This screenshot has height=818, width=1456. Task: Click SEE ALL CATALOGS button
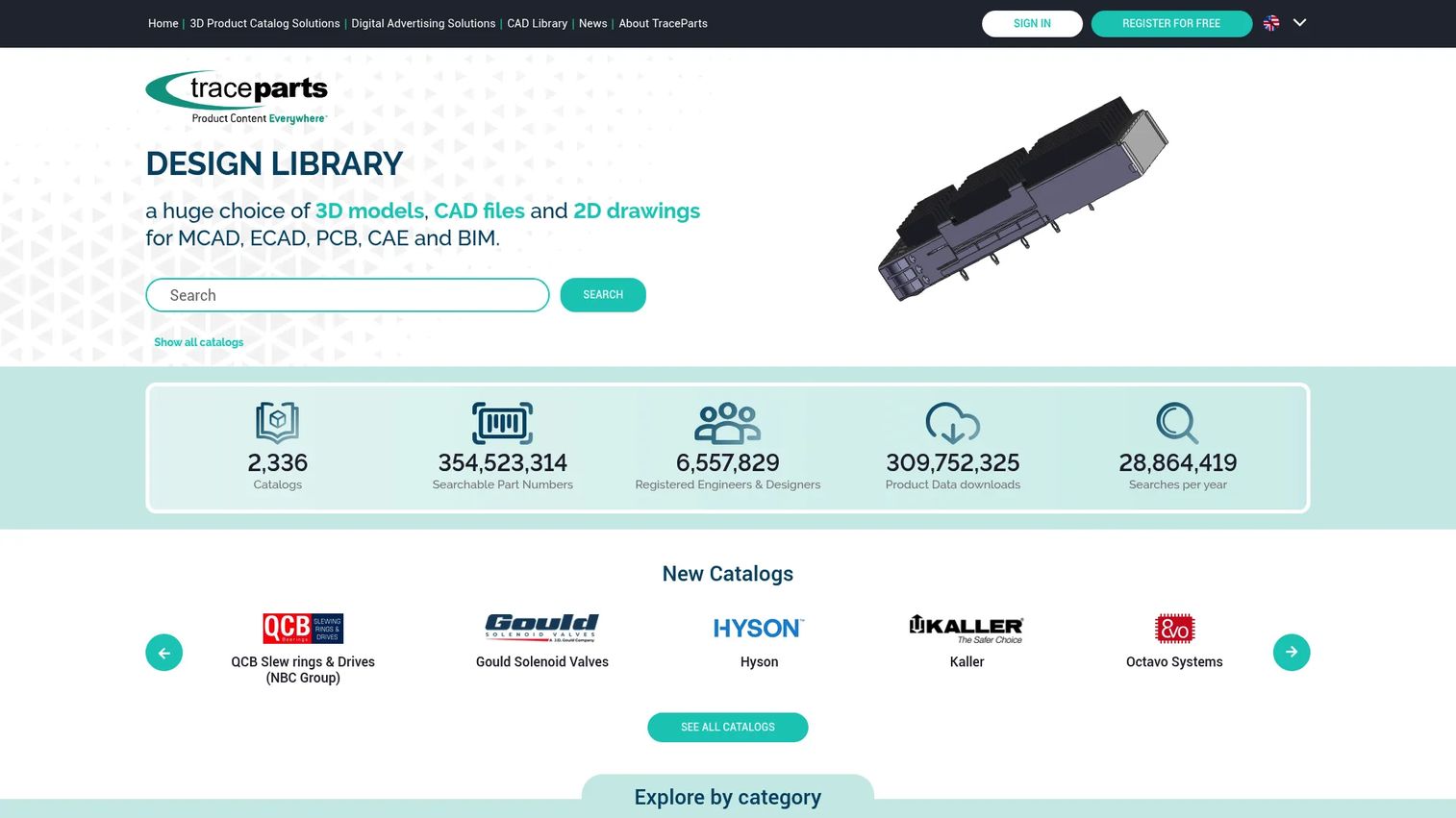pos(728,728)
